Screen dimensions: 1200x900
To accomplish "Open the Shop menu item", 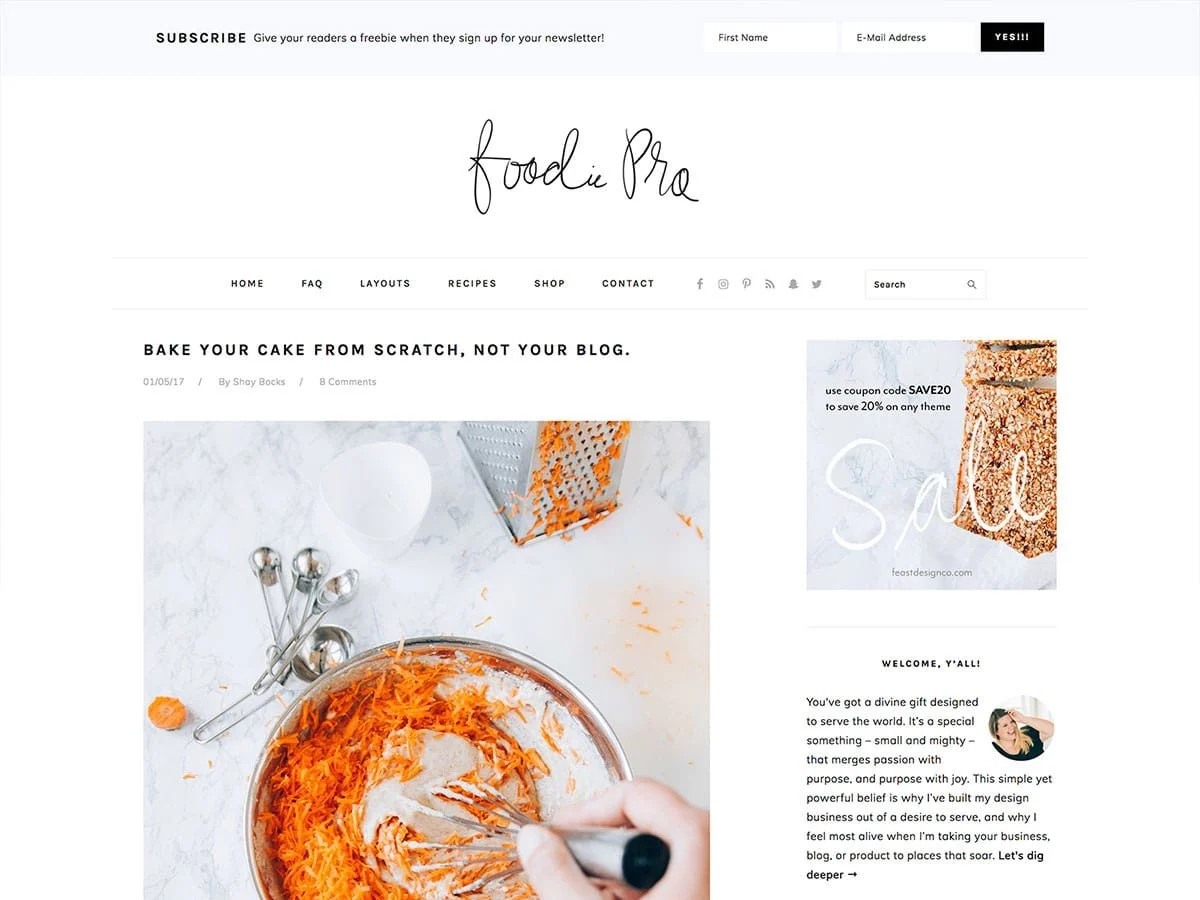I will pos(549,284).
